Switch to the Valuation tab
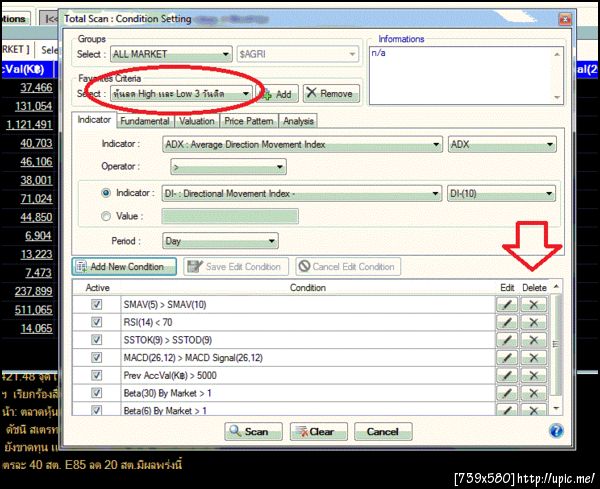Image resolution: width=600 pixels, height=489 pixels. (197, 121)
